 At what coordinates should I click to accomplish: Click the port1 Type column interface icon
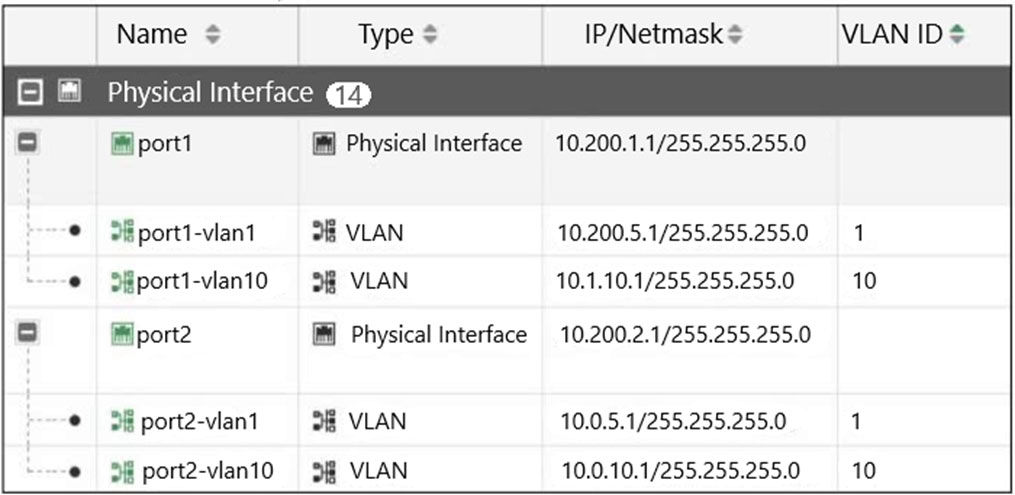[x=324, y=144]
